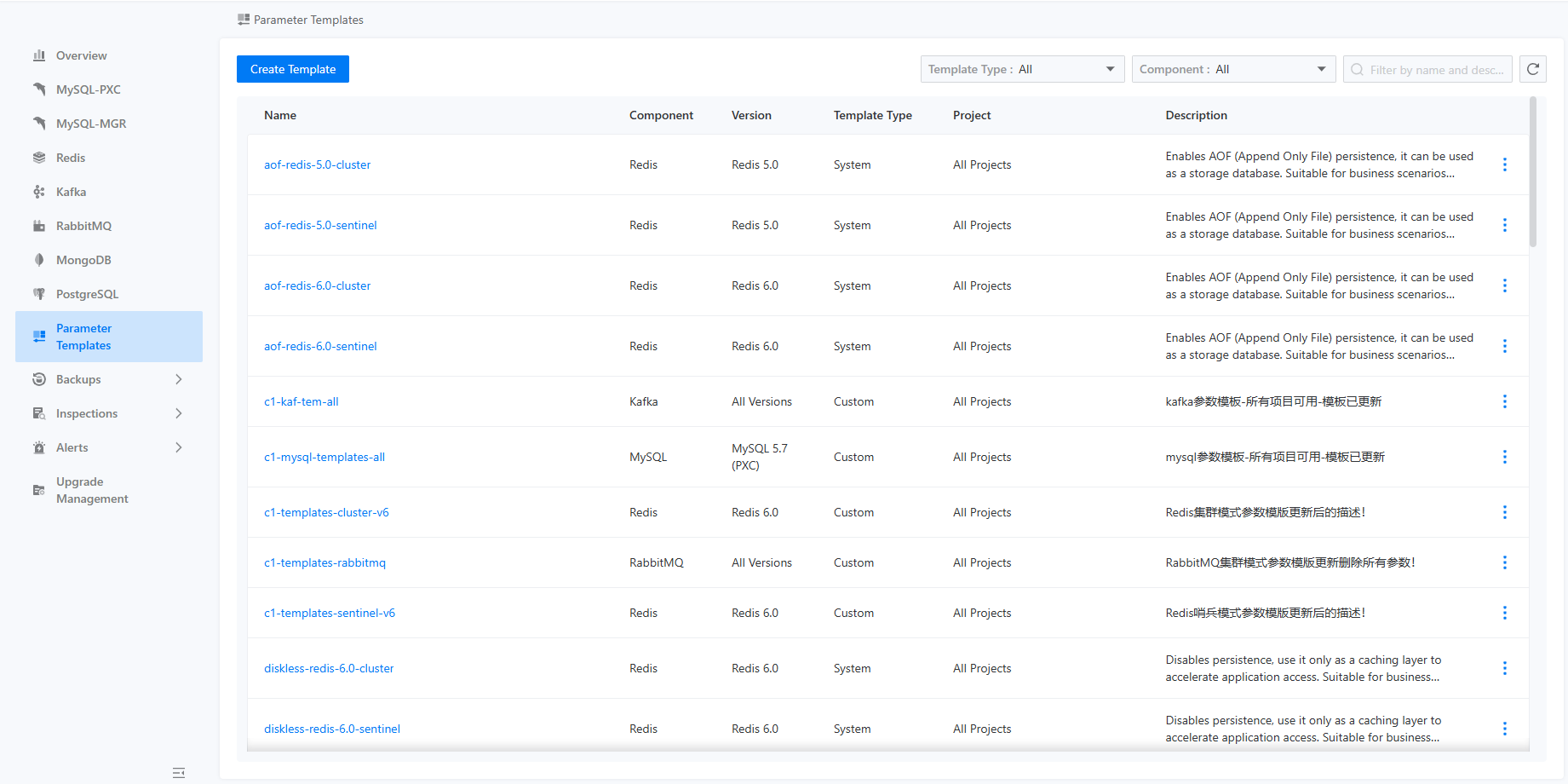Focus the filter by name search field
Image resolution: width=1568 pixels, height=784 pixels.
click(1436, 70)
